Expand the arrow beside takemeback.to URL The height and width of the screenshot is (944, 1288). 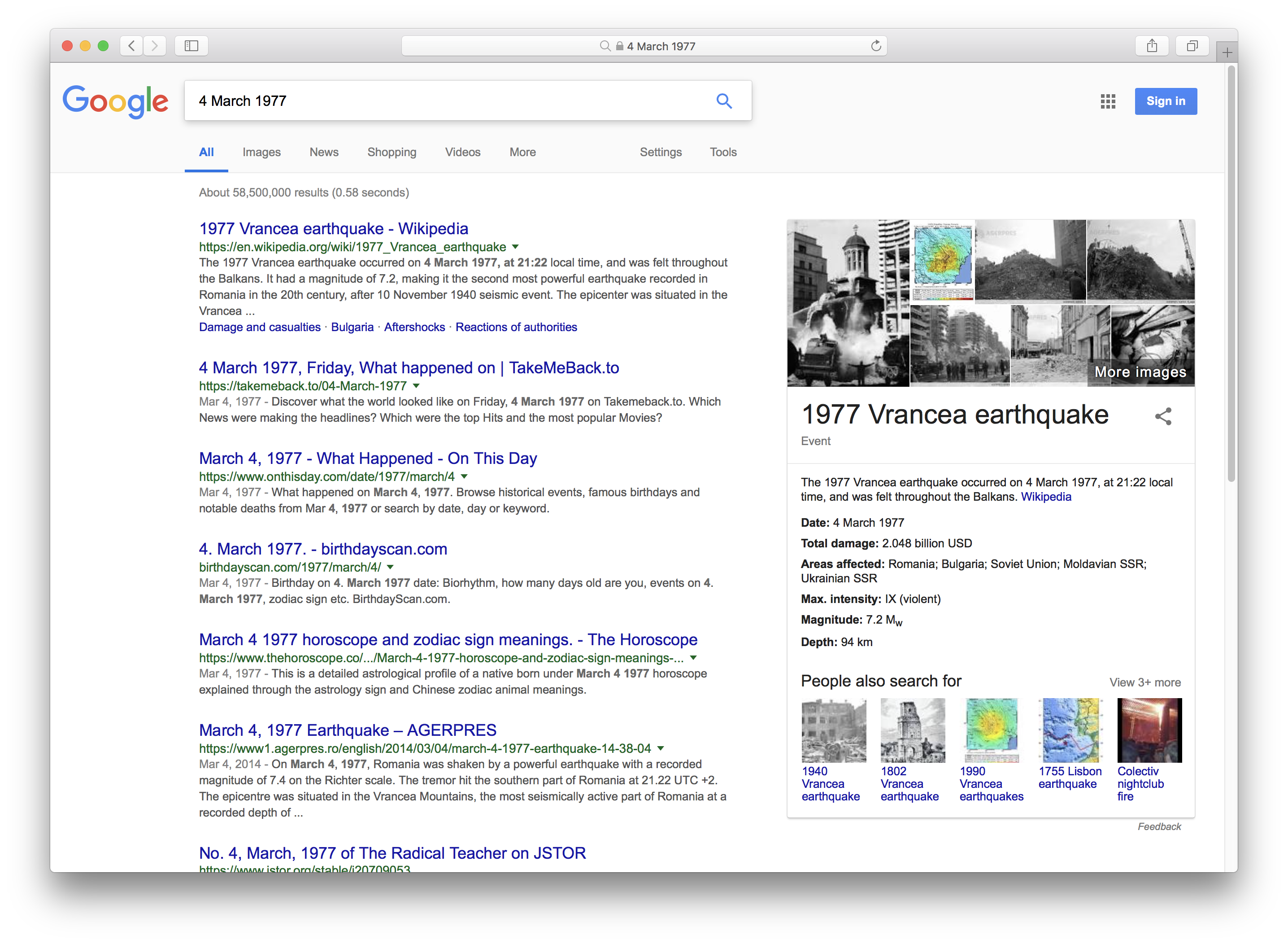[416, 386]
